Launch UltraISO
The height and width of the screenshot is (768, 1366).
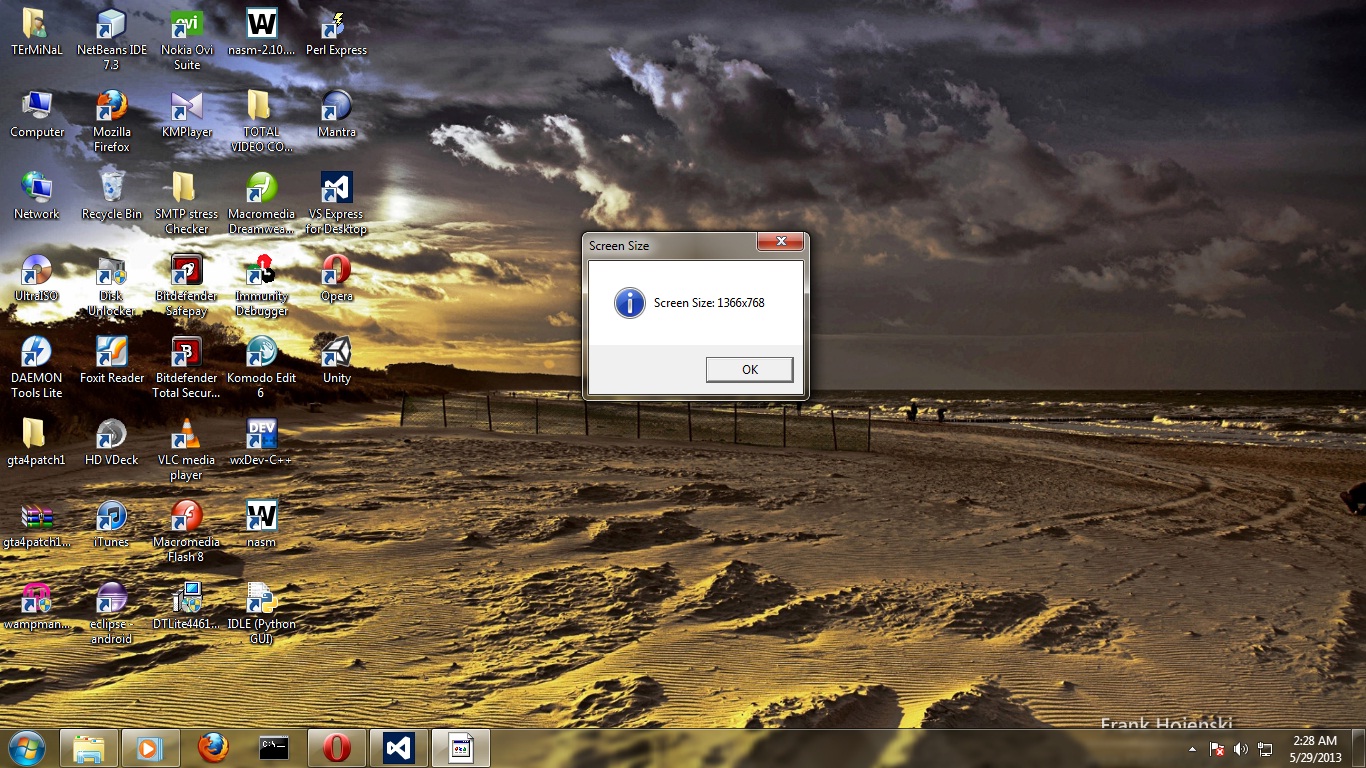[36, 272]
